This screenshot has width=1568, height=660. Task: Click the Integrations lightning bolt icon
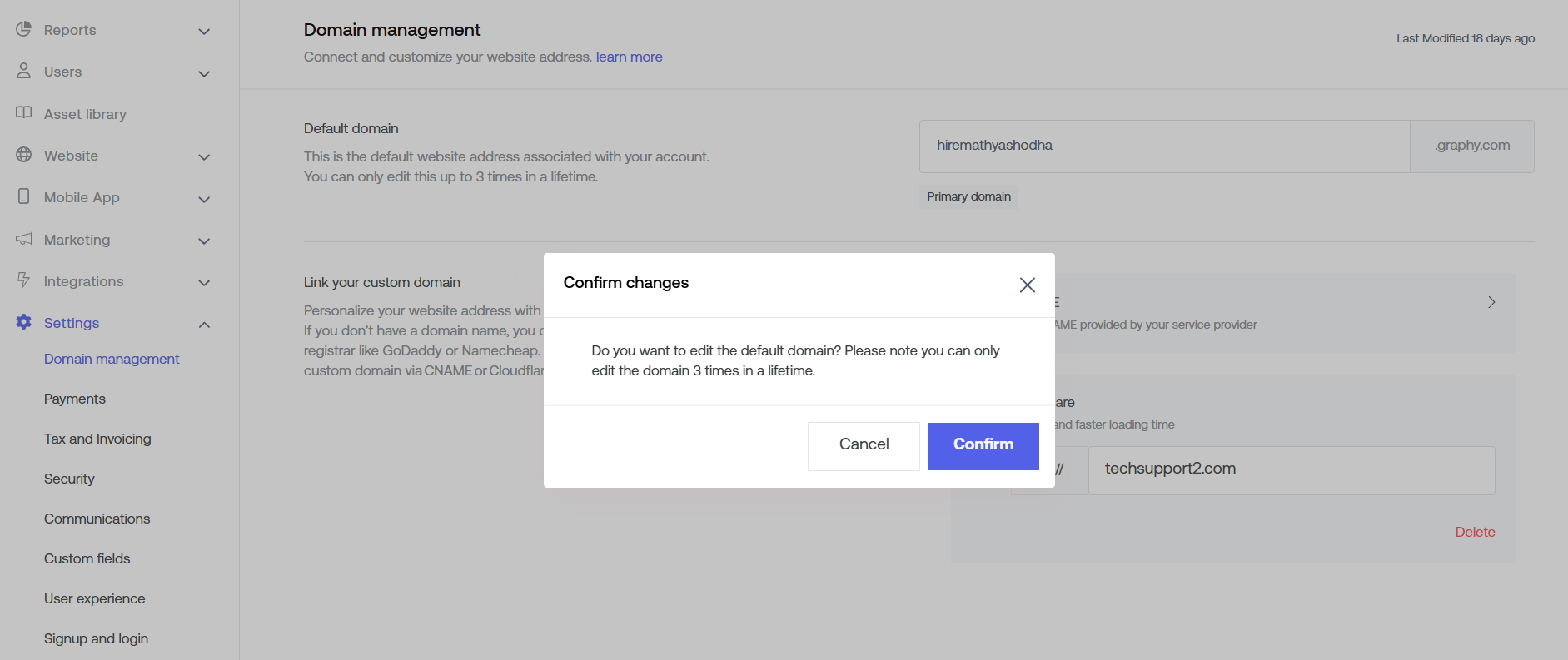23,280
